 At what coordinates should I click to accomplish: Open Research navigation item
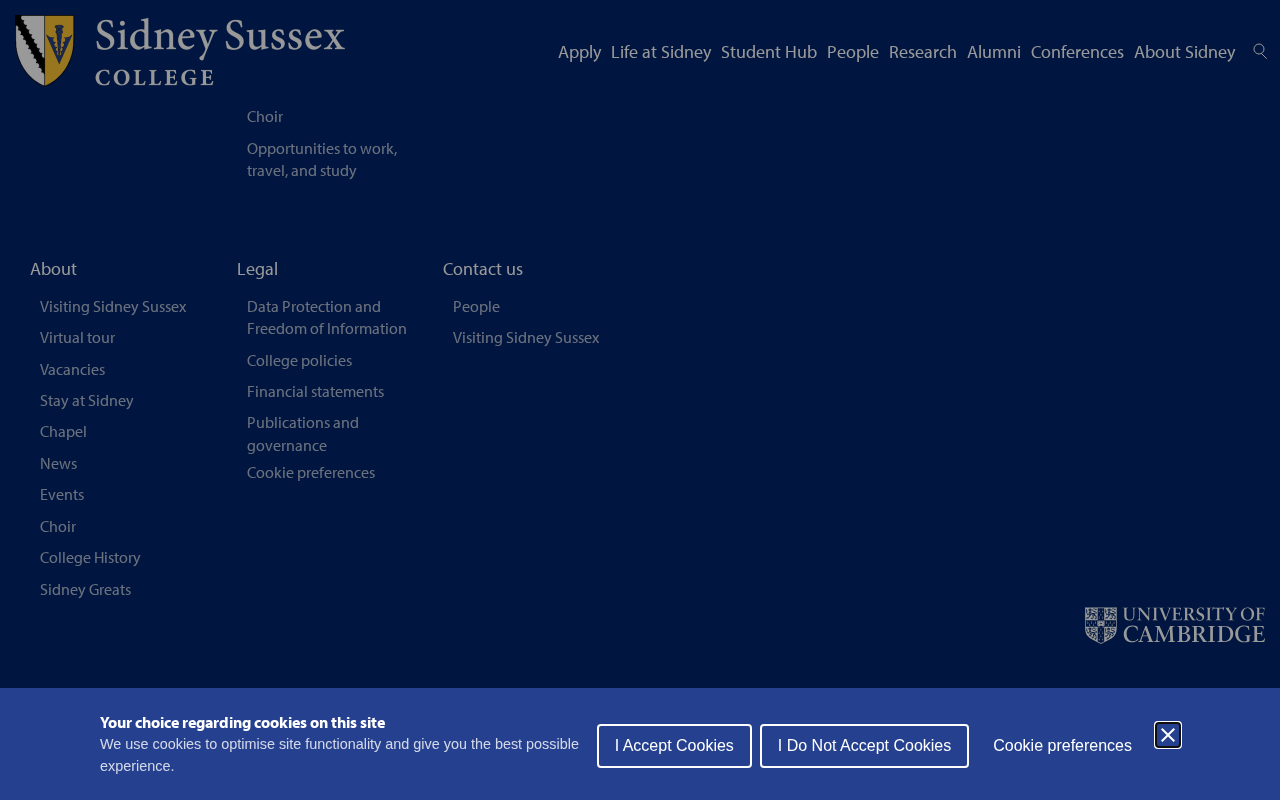coord(923,52)
